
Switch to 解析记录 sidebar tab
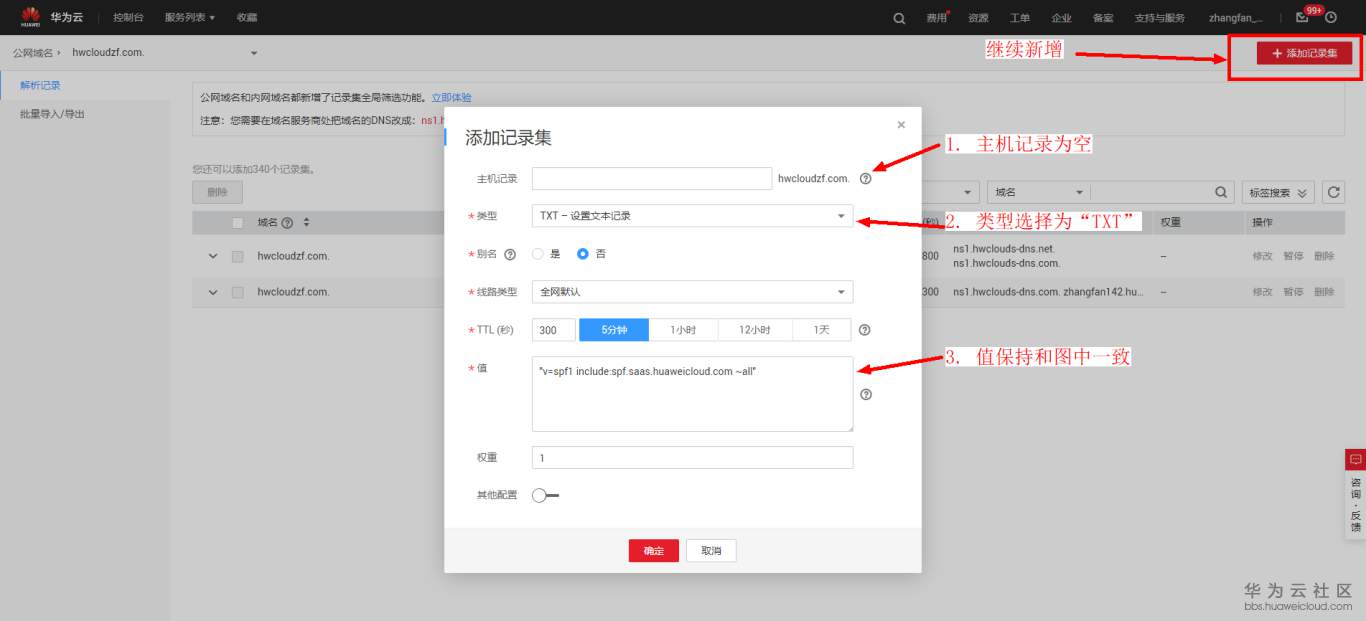[x=40, y=85]
